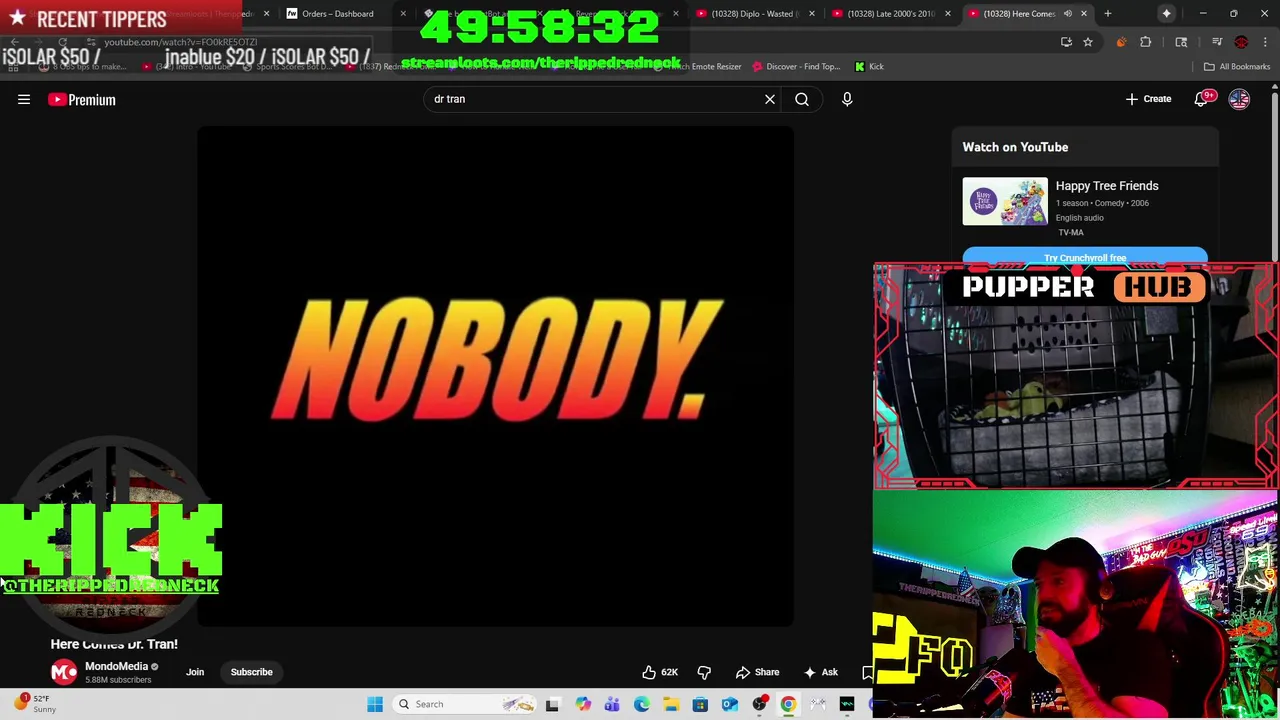Dislike the video with thumbs down

click(704, 672)
